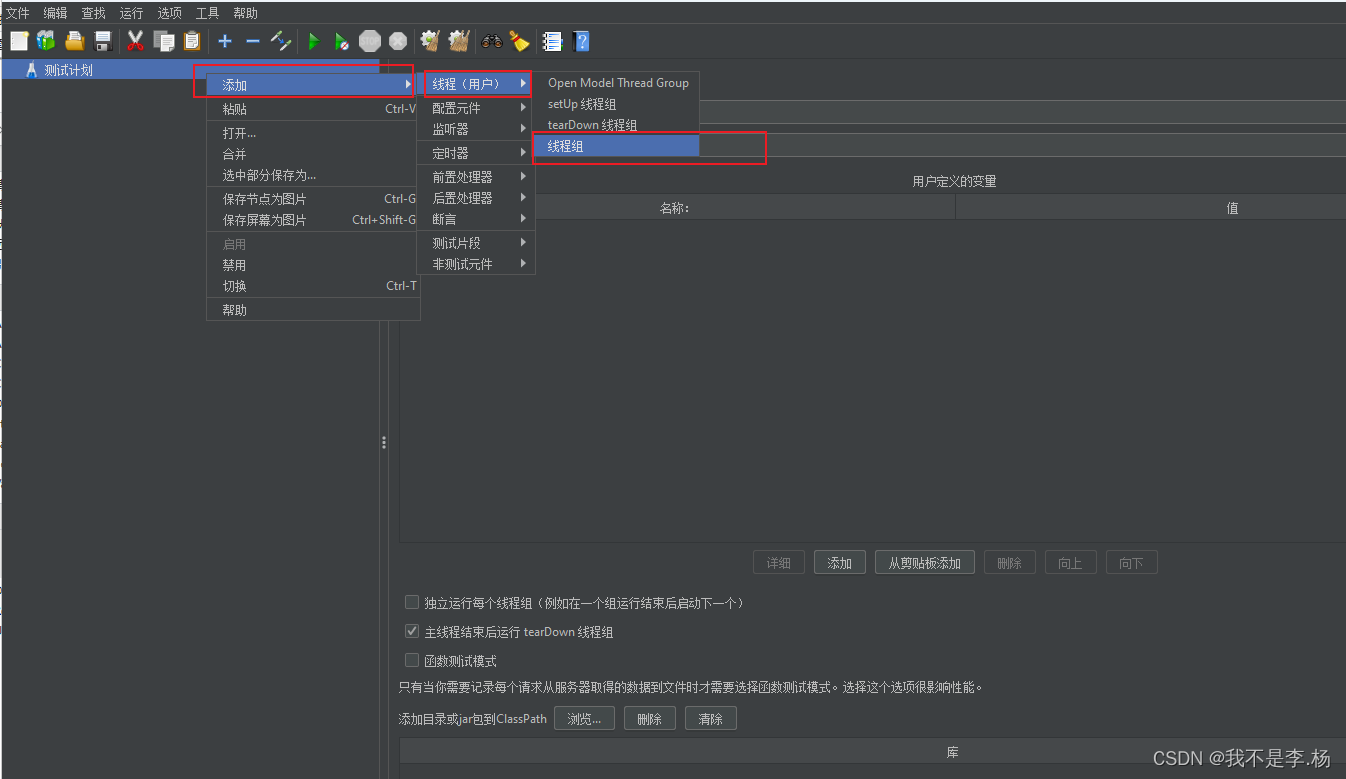Screen dimensions: 1346x779
Task: Expand the 配置元件 submenu
Action: [476, 107]
